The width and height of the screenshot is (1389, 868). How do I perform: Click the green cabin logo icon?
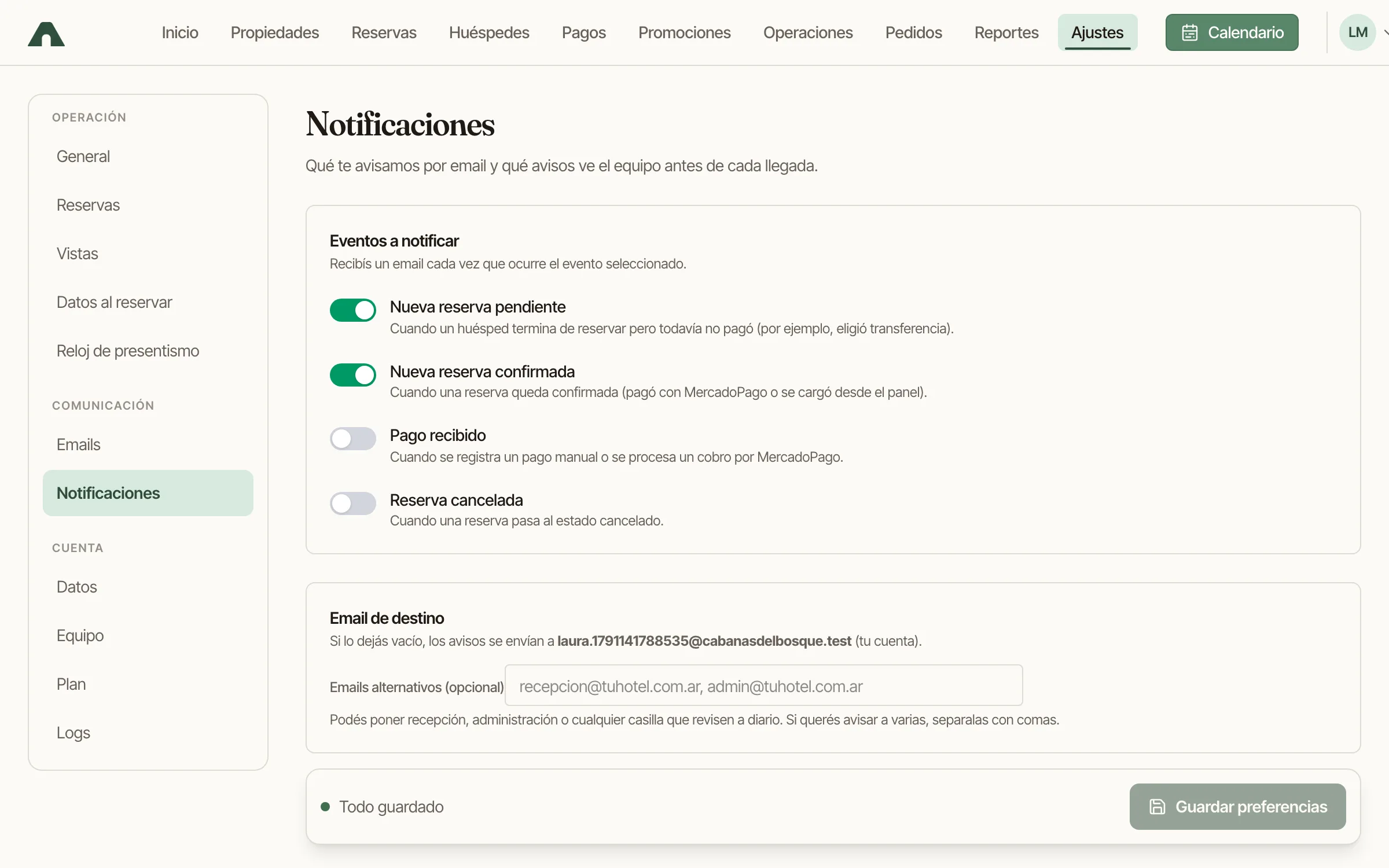tap(46, 34)
